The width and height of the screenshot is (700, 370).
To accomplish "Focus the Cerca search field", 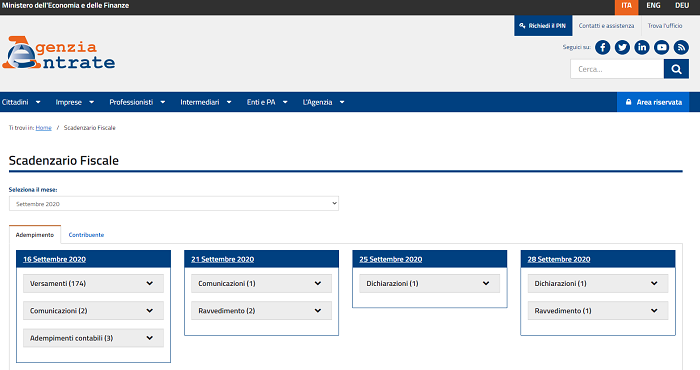I will pos(617,69).
